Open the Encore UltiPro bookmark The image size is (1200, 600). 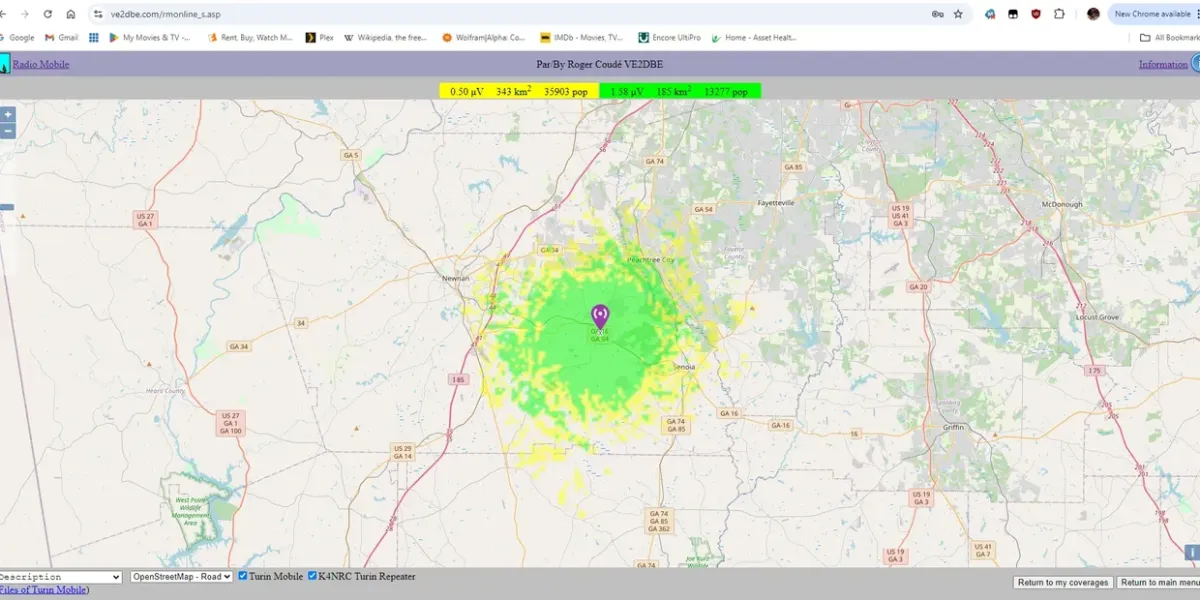click(669, 37)
